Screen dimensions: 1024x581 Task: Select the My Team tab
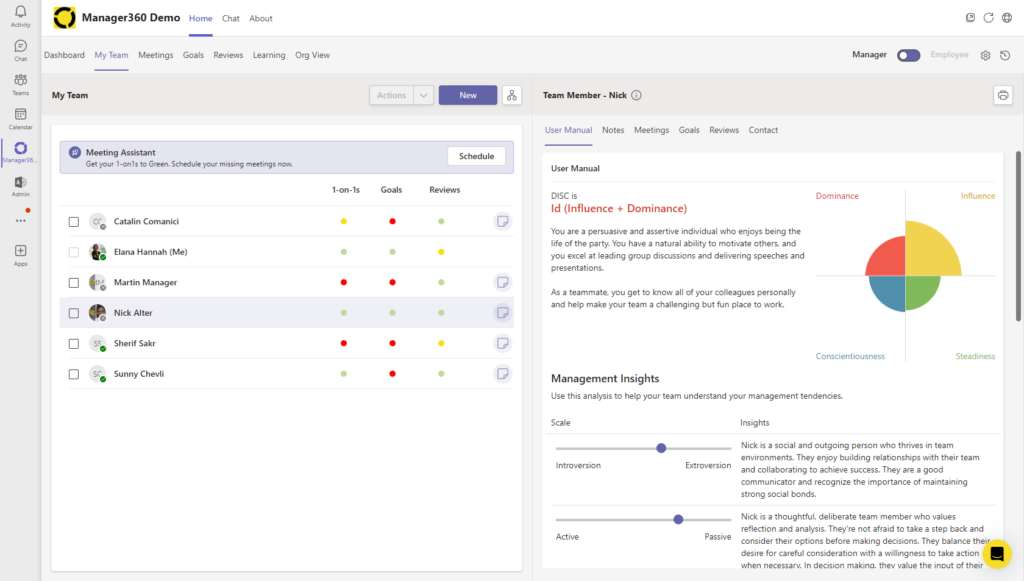point(111,55)
